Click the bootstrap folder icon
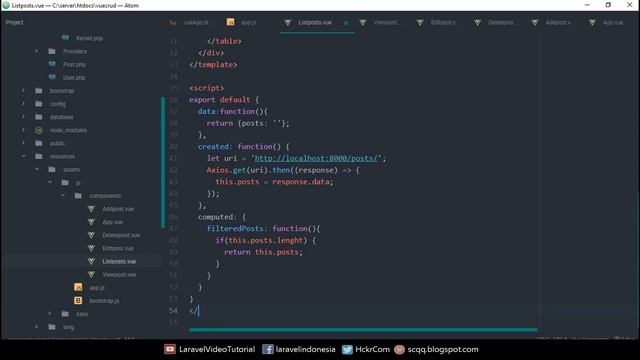 (x=39, y=91)
